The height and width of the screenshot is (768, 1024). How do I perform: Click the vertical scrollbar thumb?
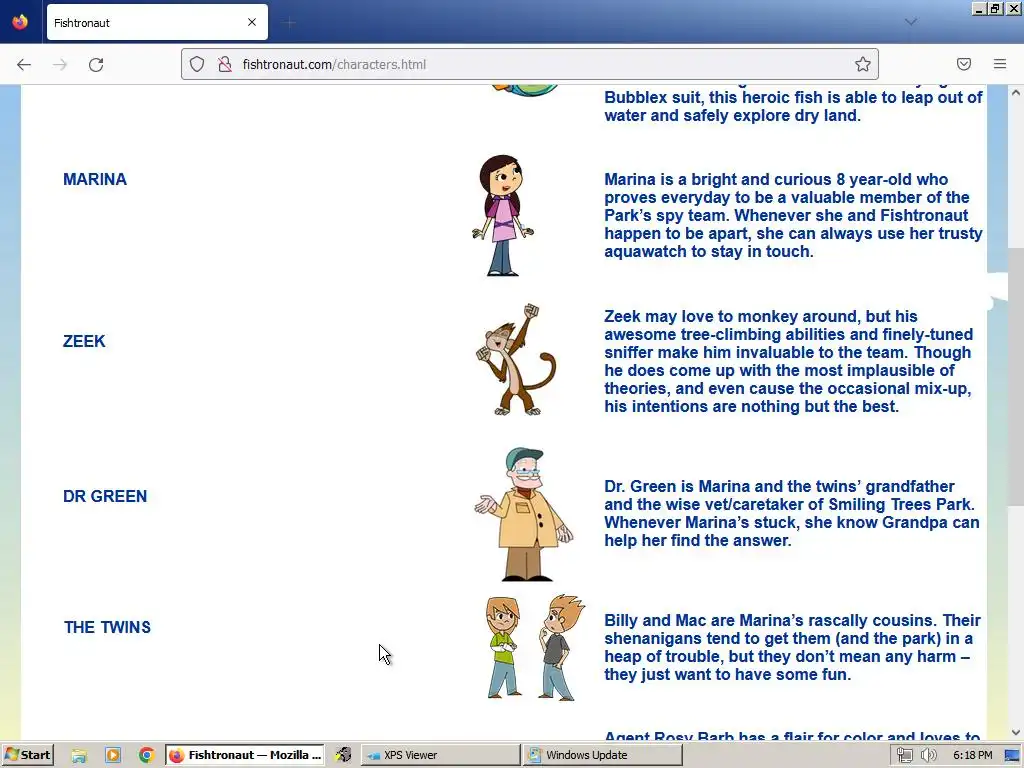pyautogui.click(x=1016, y=376)
